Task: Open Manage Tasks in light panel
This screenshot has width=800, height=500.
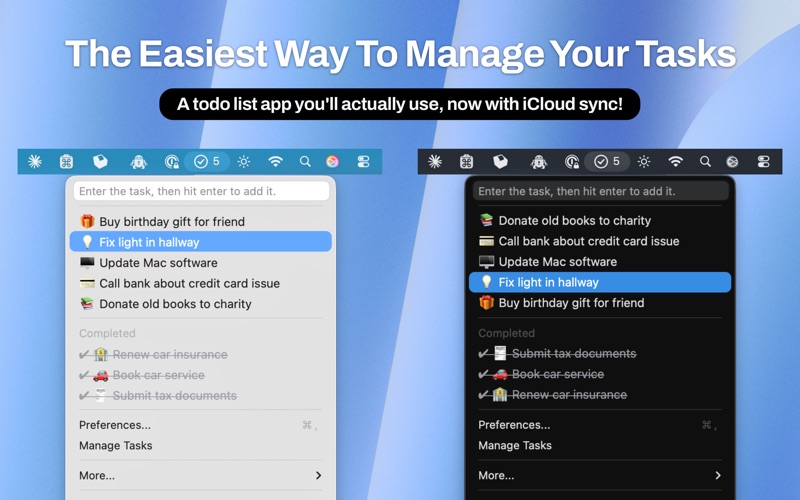Action: [x=201, y=445]
